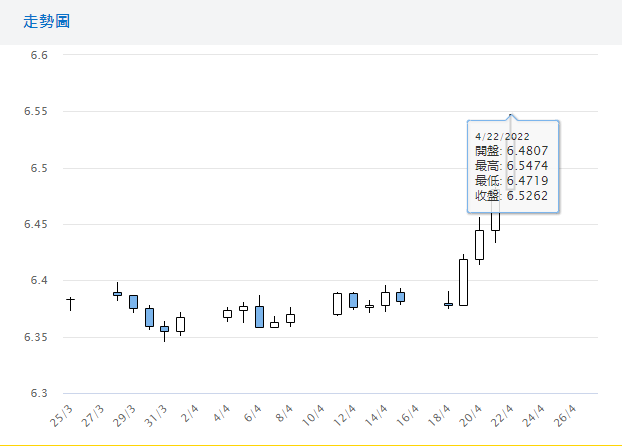Click the white candlestick for 14/4
The width and height of the screenshot is (622, 446).
tap(385, 298)
